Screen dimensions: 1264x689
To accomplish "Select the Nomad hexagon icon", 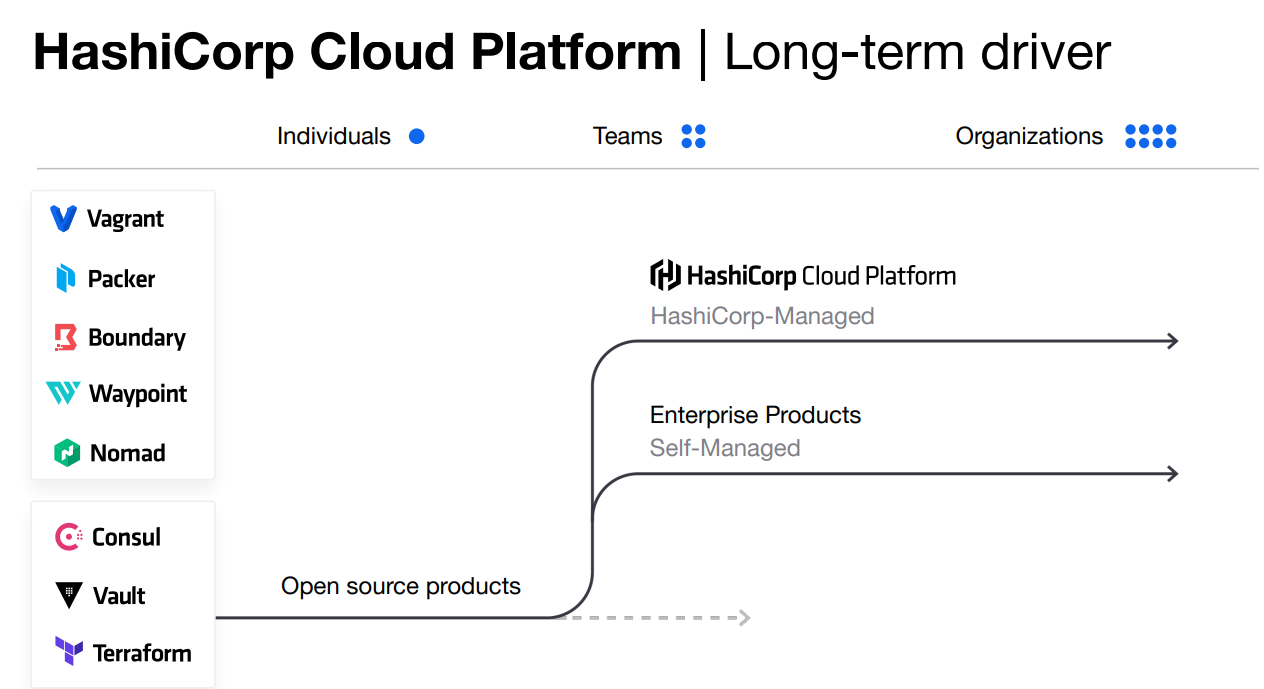I will (63, 452).
